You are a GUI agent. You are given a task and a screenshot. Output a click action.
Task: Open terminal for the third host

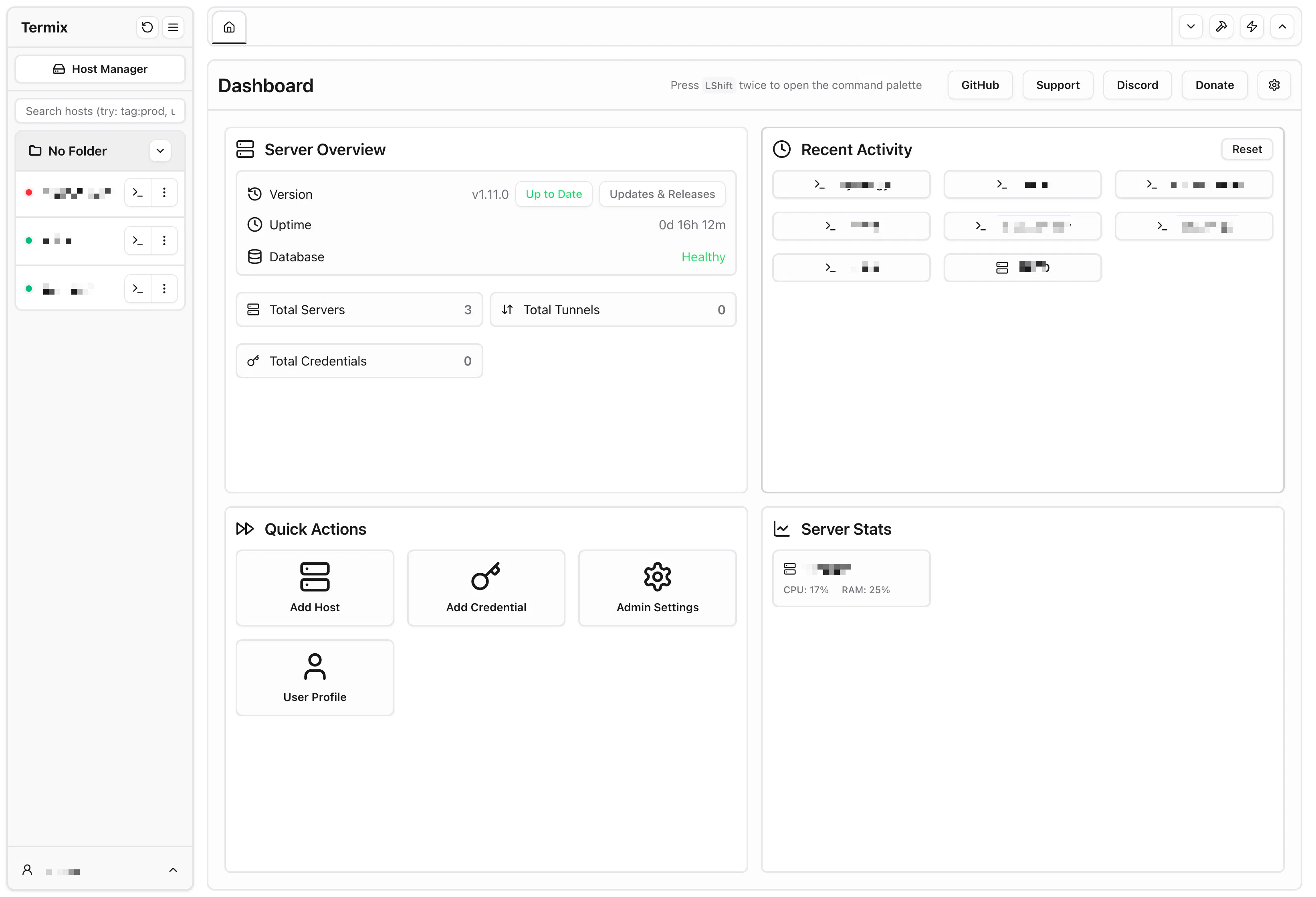pos(137,289)
